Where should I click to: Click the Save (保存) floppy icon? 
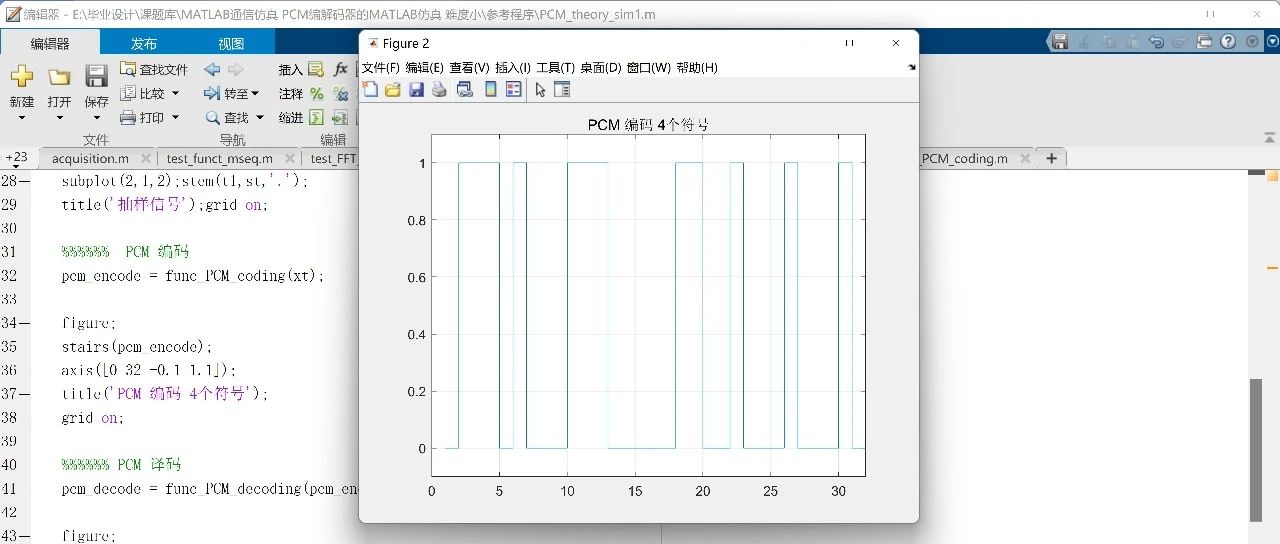(x=96, y=77)
